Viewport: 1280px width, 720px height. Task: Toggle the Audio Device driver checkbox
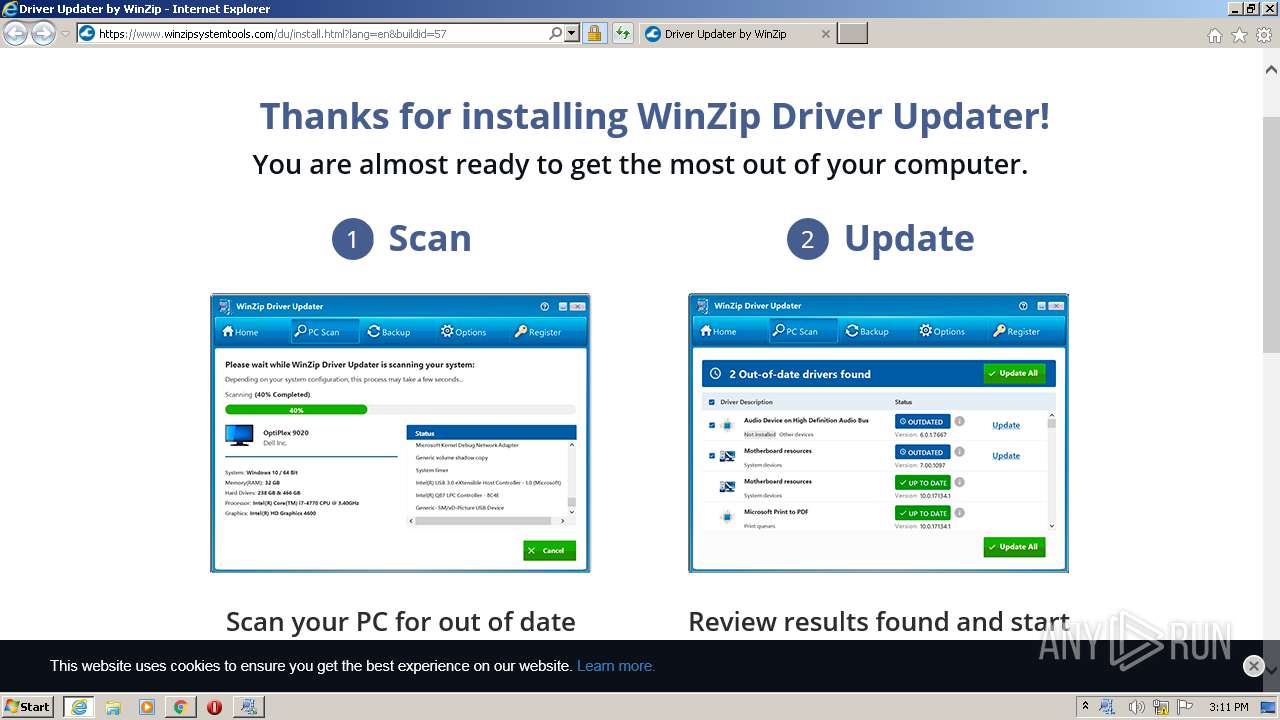coord(711,425)
